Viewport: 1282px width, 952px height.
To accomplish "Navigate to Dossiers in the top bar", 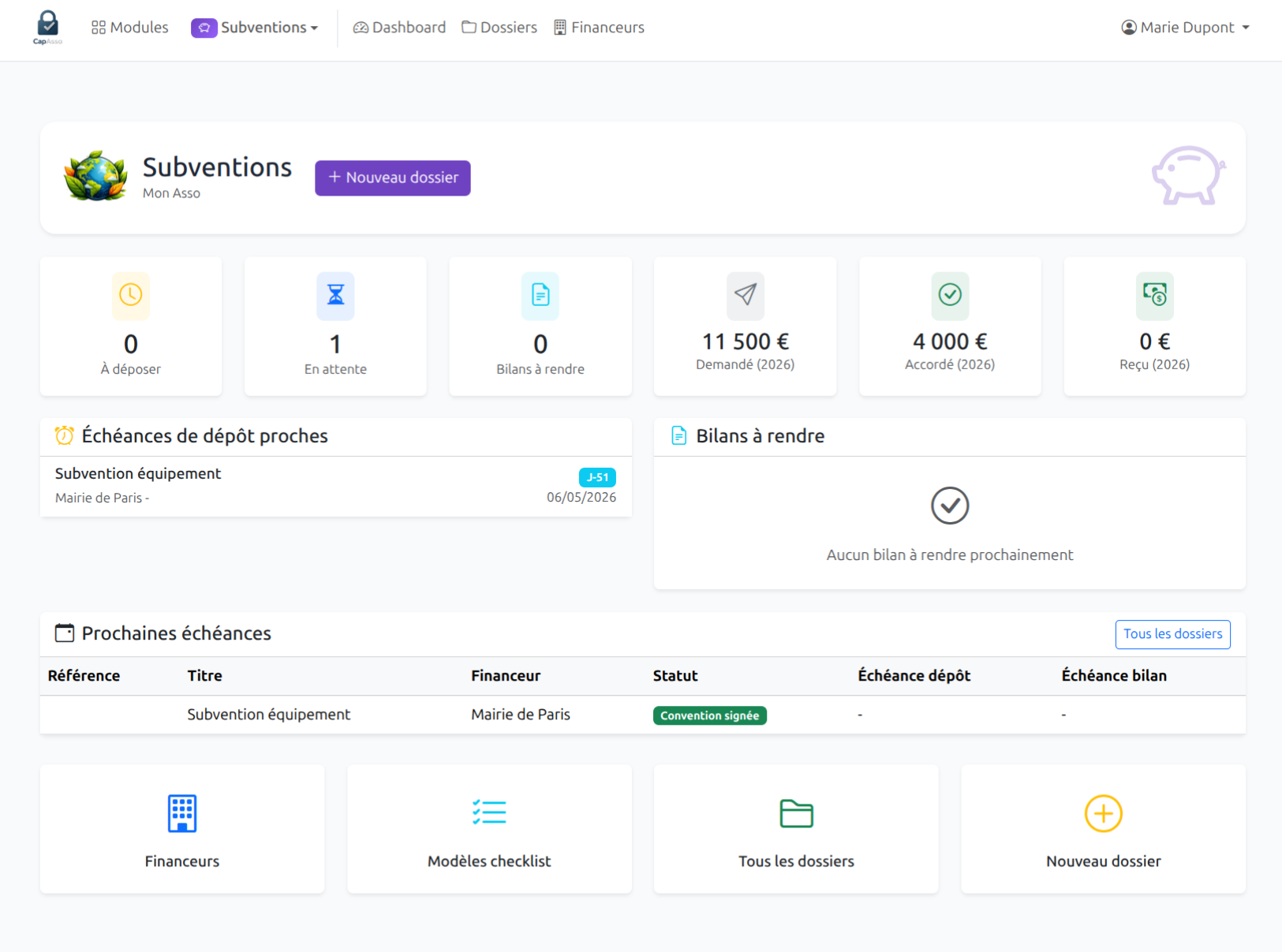I will coord(499,28).
